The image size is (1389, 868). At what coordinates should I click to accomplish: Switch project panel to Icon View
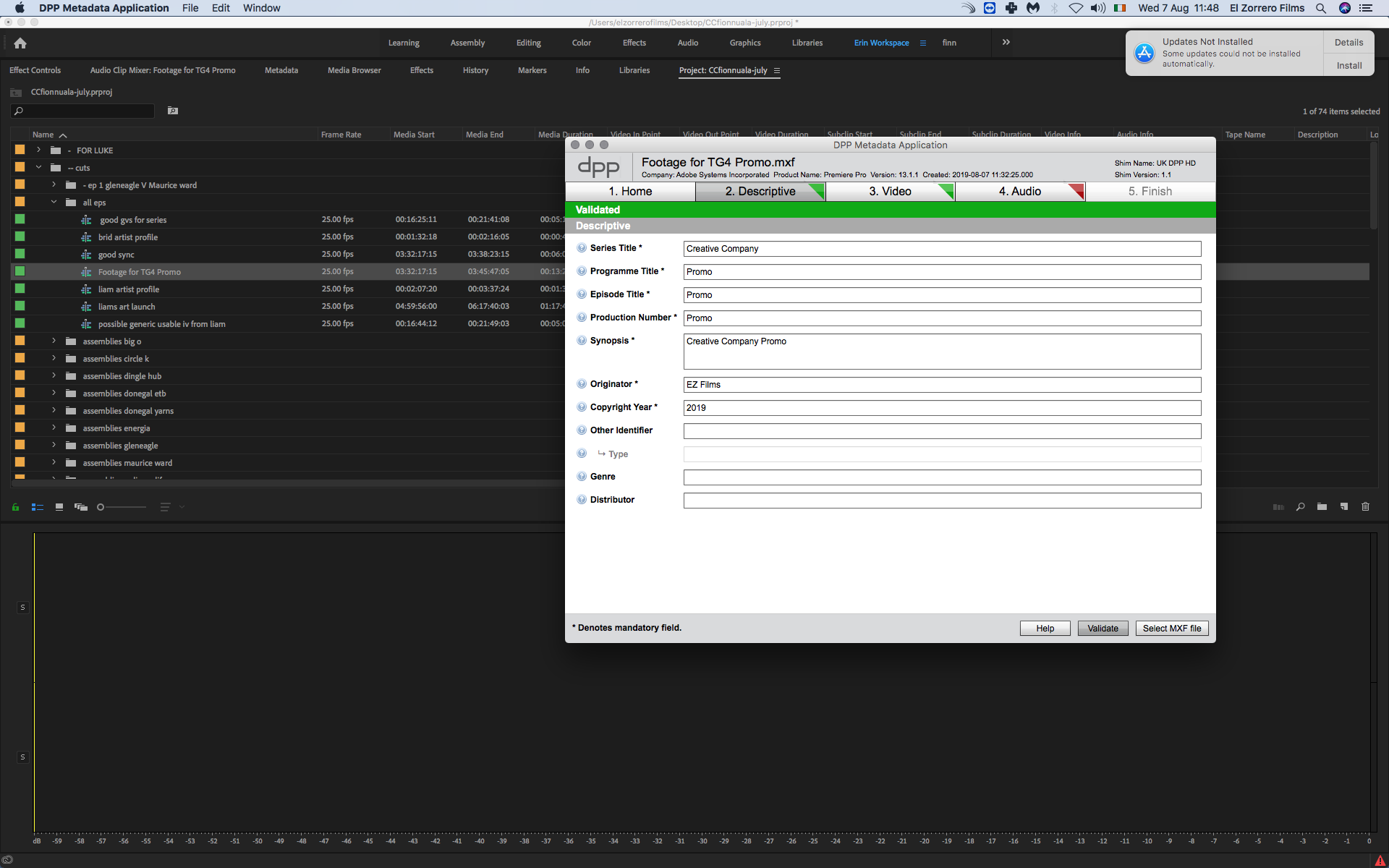(59, 507)
